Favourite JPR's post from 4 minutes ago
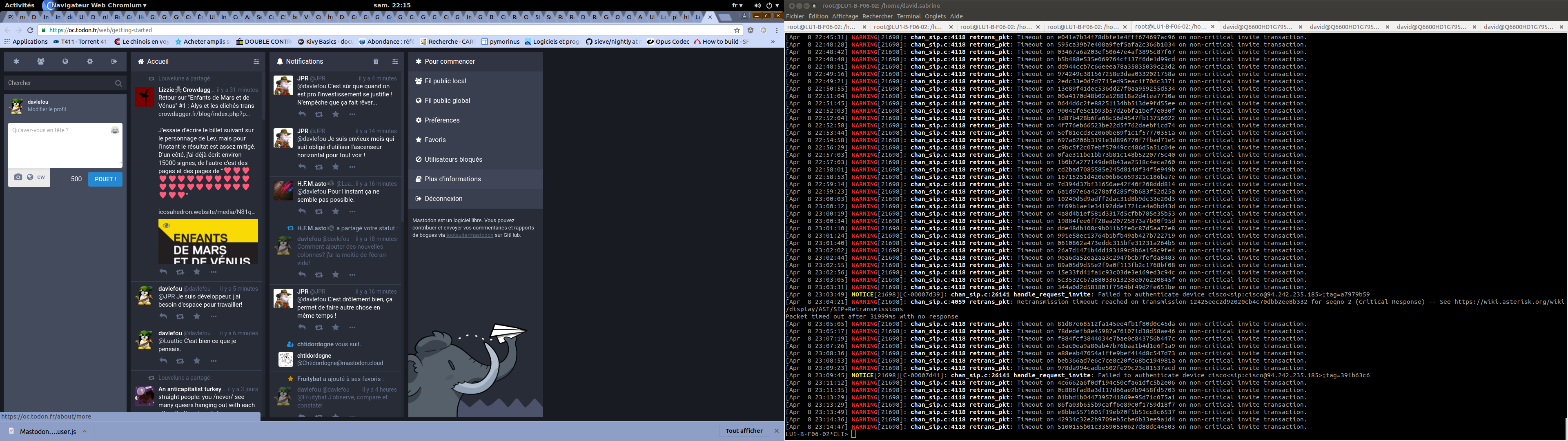Image resolution: width=1568 pixels, height=441 pixels. coord(335,114)
